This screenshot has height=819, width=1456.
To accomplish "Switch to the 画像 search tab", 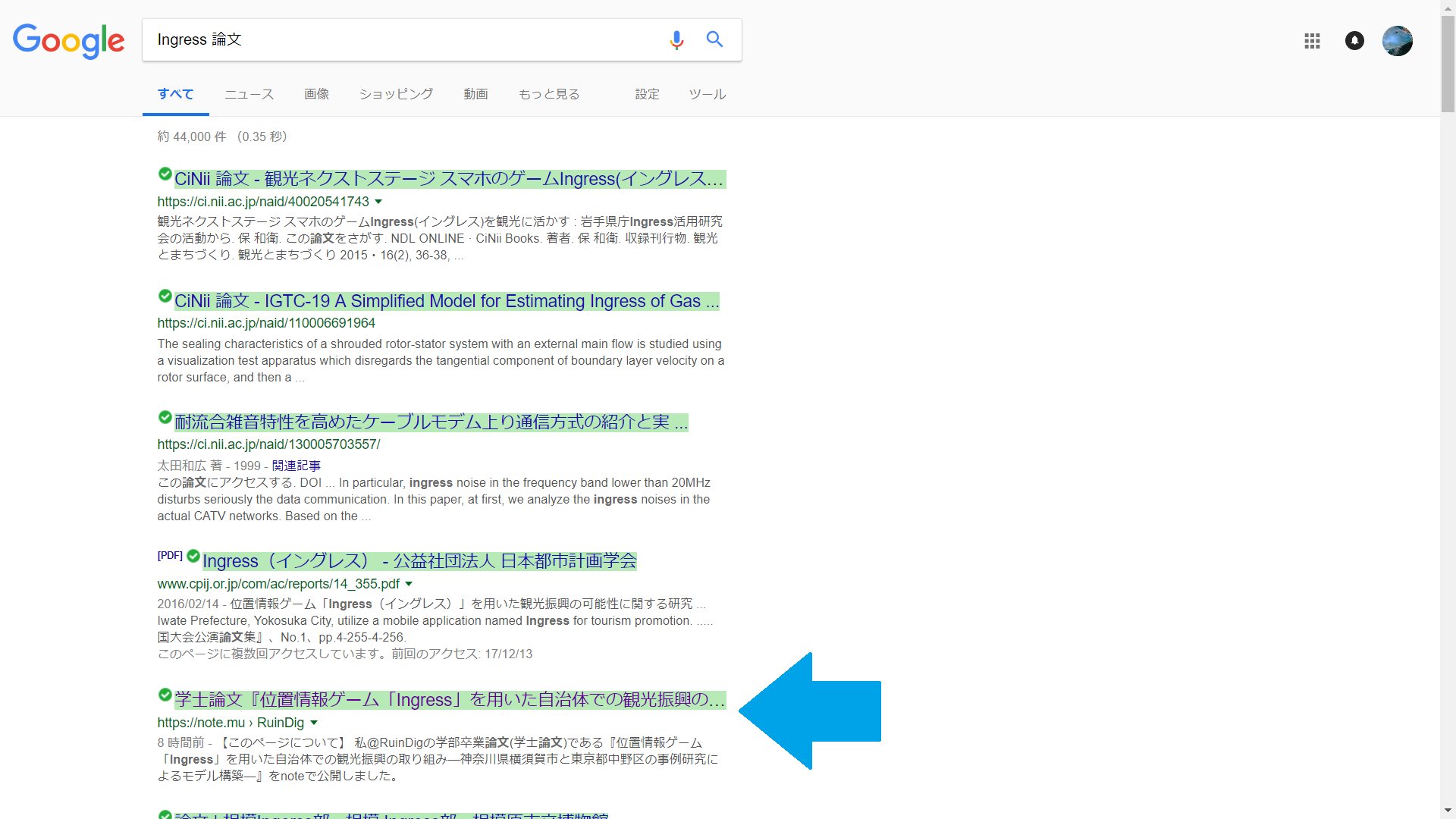I will [x=316, y=94].
